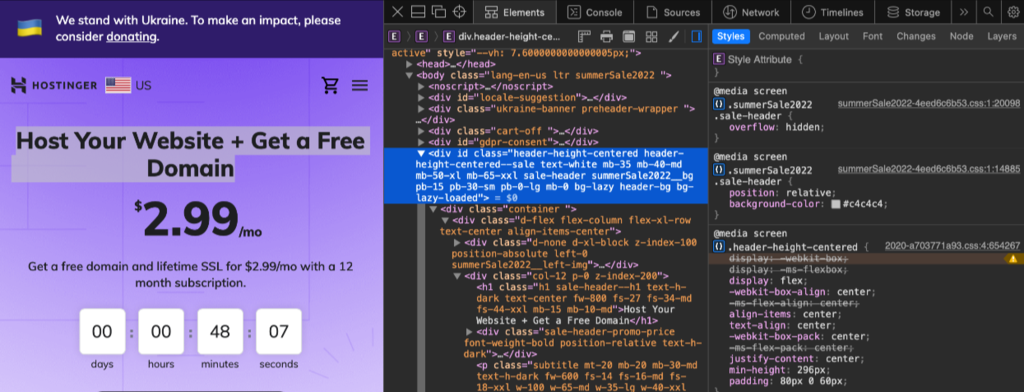Click the #c4c4c4 background color swatch

(x=835, y=204)
